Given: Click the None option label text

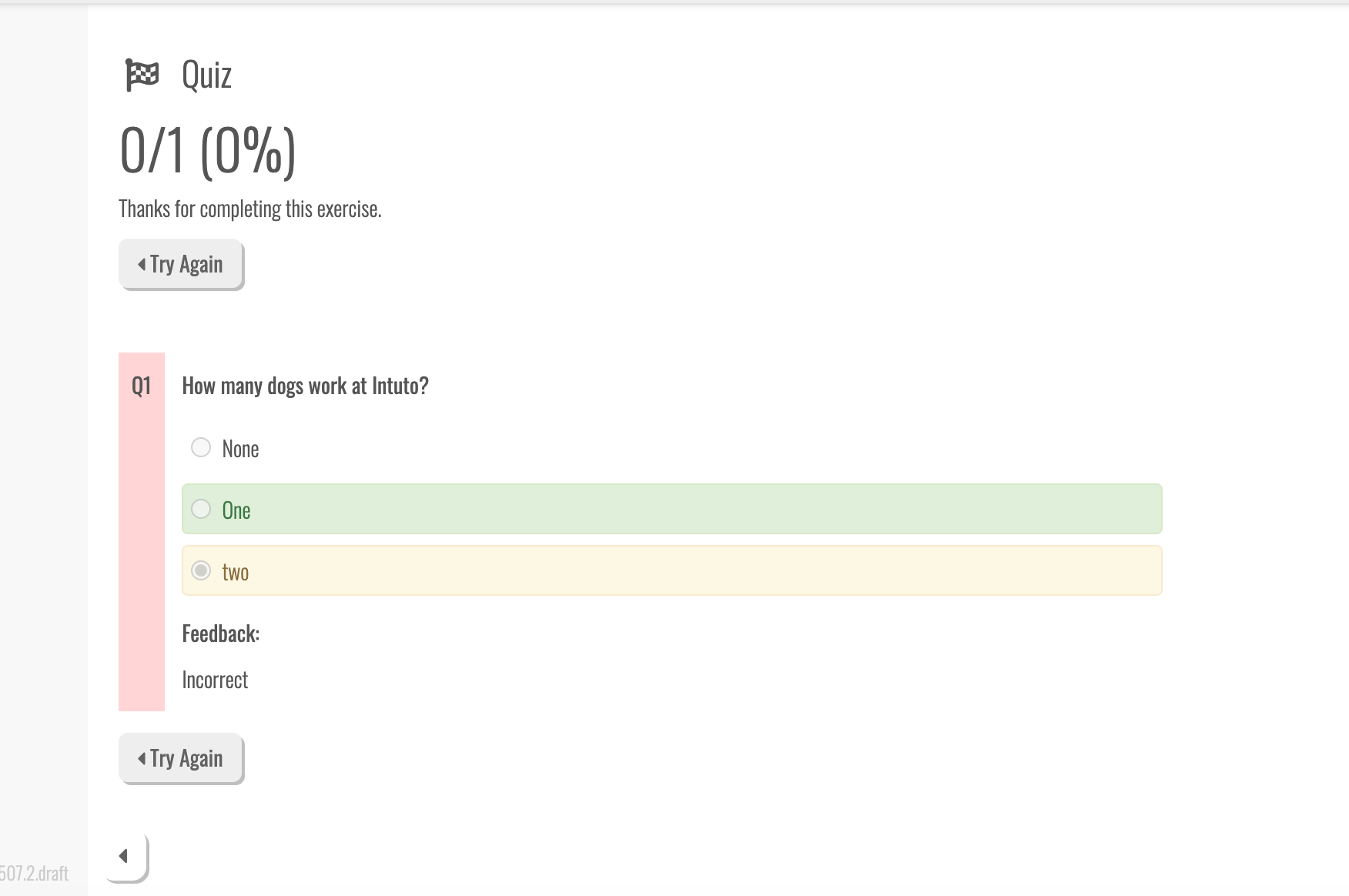Looking at the screenshot, I should click(x=240, y=449).
